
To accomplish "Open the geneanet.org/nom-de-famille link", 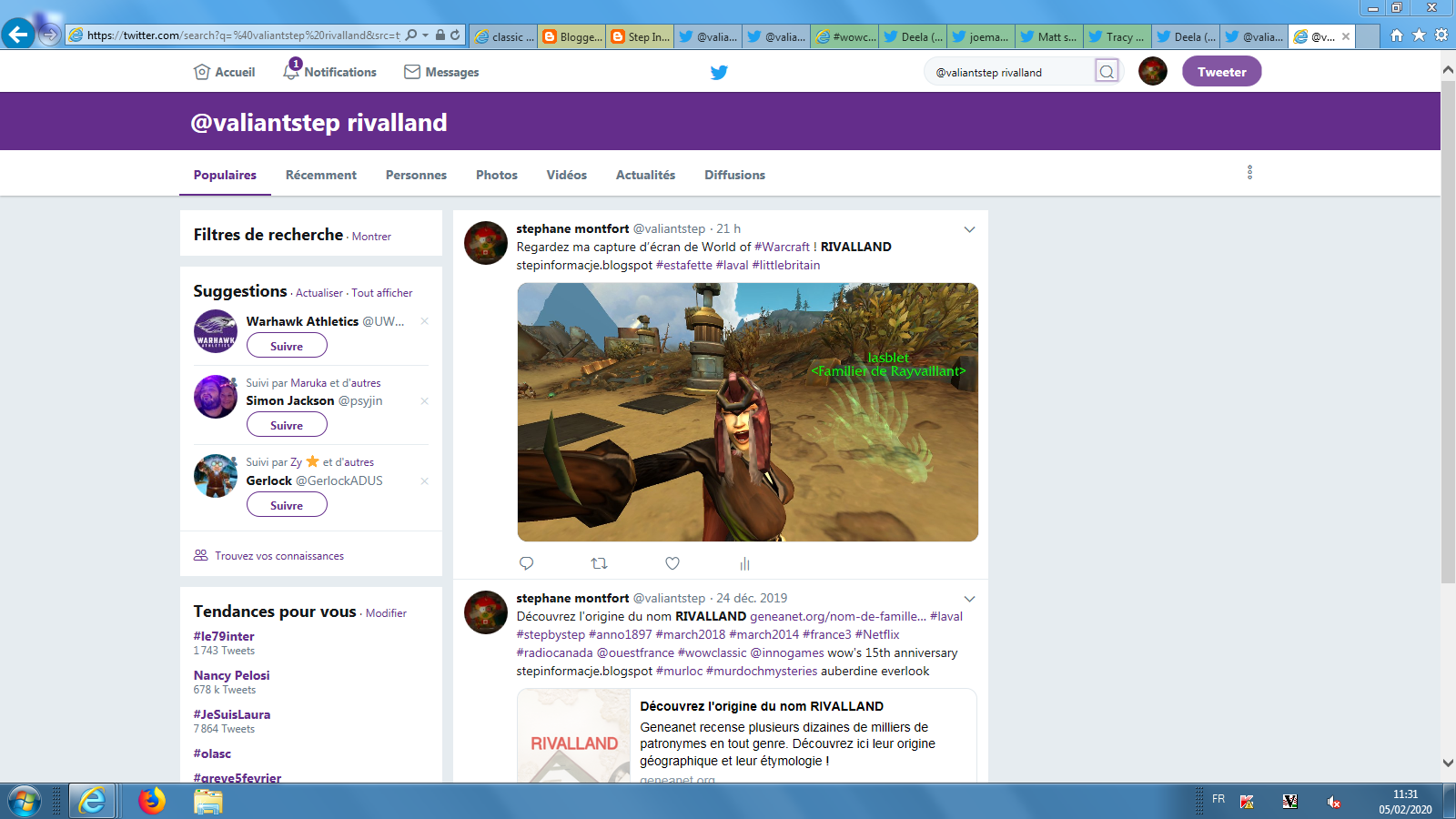I will [838, 616].
